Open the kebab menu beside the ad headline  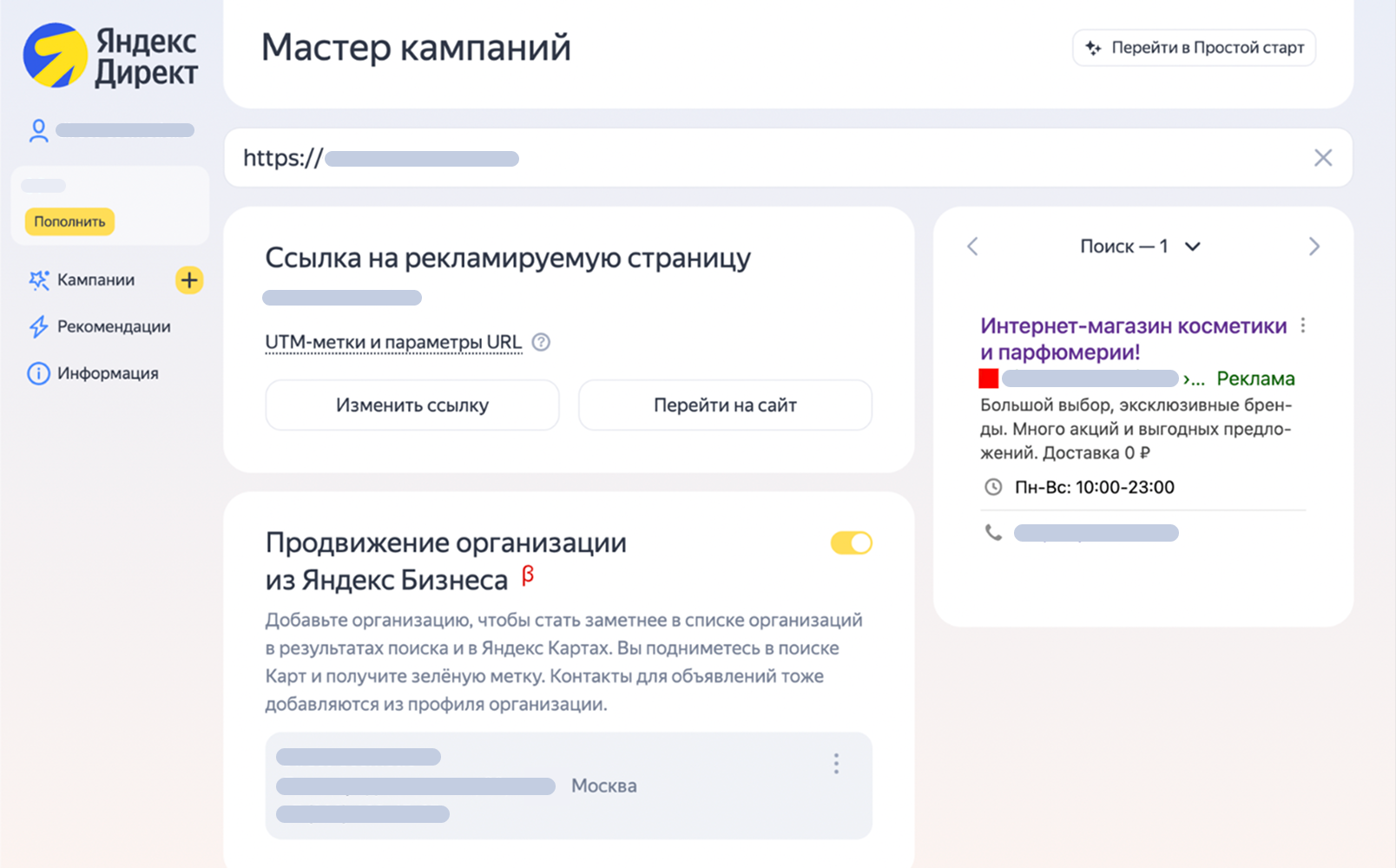(x=1303, y=325)
